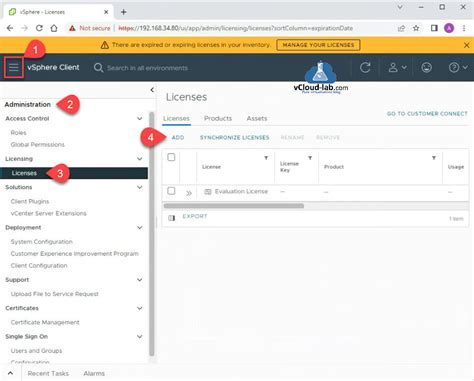The image size is (474, 381).
Task: Open Client Plugins
Action: coord(30,201)
